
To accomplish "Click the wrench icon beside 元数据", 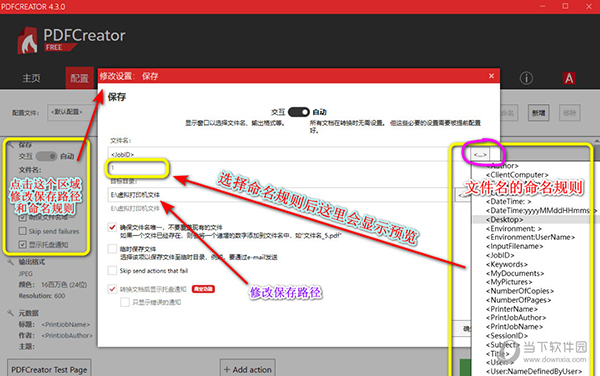I will [10, 313].
